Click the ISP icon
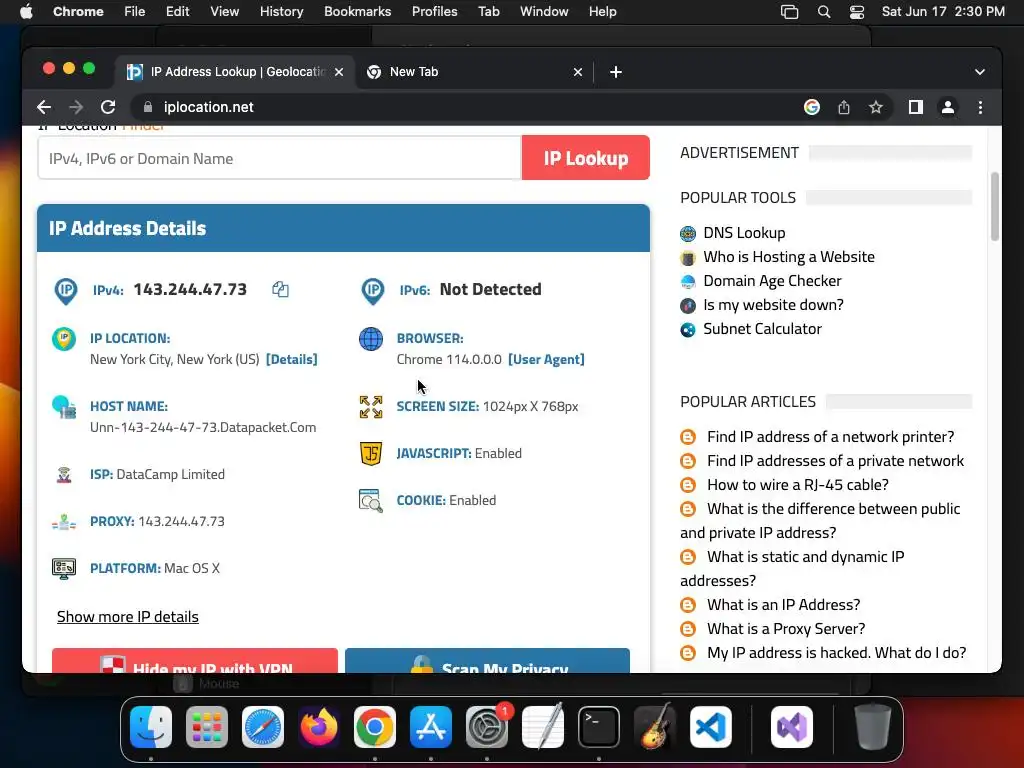This screenshot has height=768, width=1024. click(x=64, y=475)
